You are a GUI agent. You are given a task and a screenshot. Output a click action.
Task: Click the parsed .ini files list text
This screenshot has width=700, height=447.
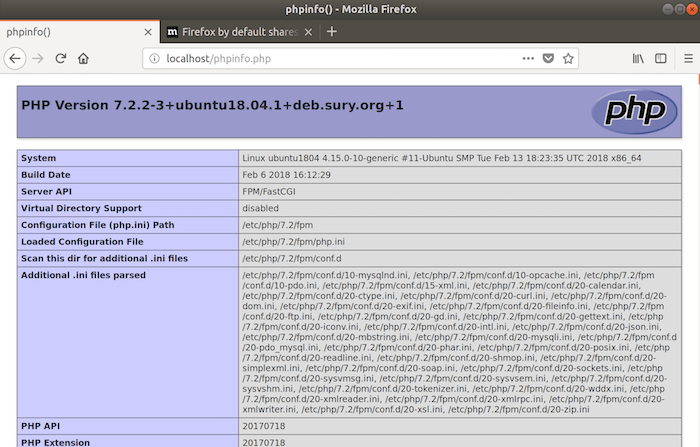459,342
